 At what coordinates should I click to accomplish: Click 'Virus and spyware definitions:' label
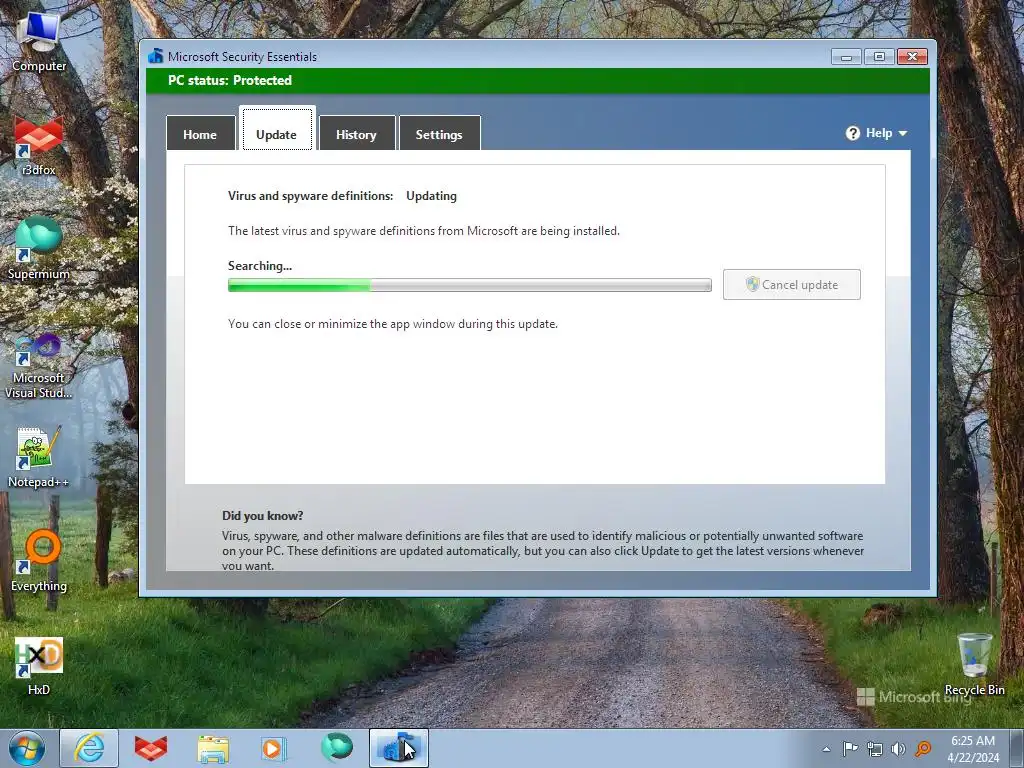[311, 196]
